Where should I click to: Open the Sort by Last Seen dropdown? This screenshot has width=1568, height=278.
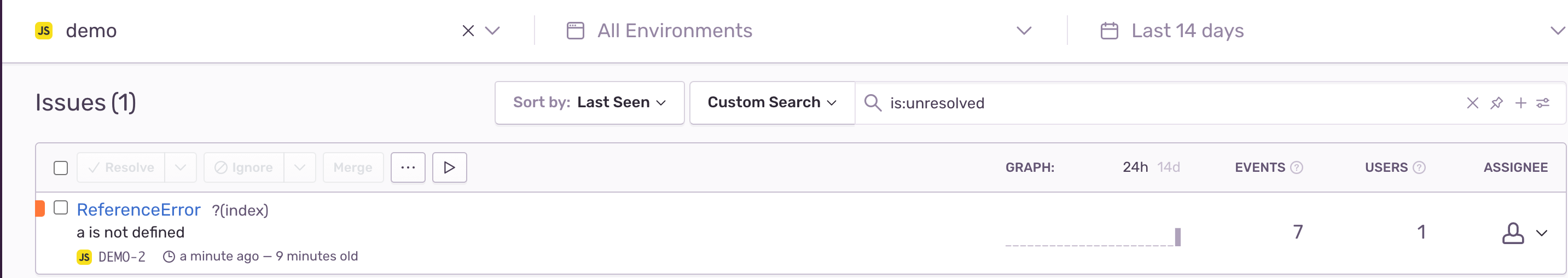[x=589, y=103]
